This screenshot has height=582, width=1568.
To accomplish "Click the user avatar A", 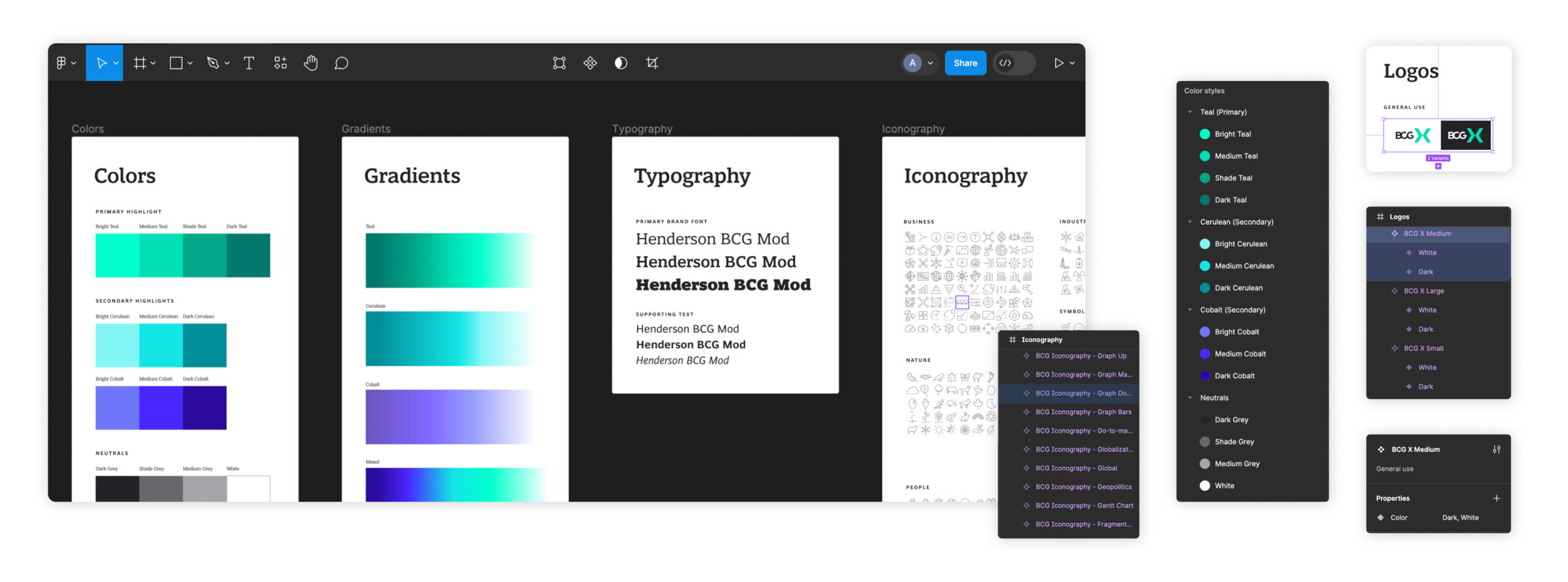I will click(x=912, y=63).
